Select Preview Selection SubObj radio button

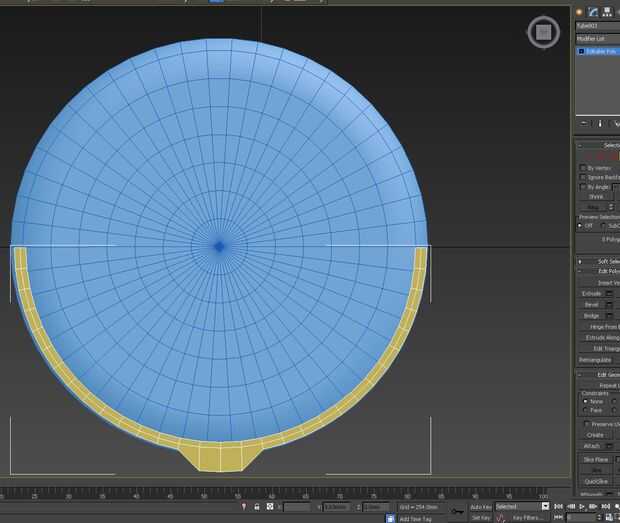click(603, 226)
